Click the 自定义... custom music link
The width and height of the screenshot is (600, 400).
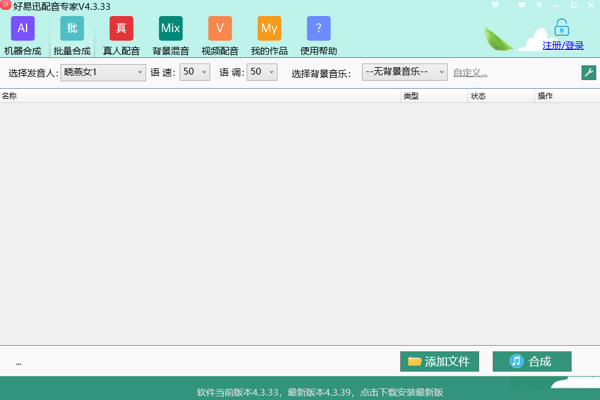(x=470, y=72)
